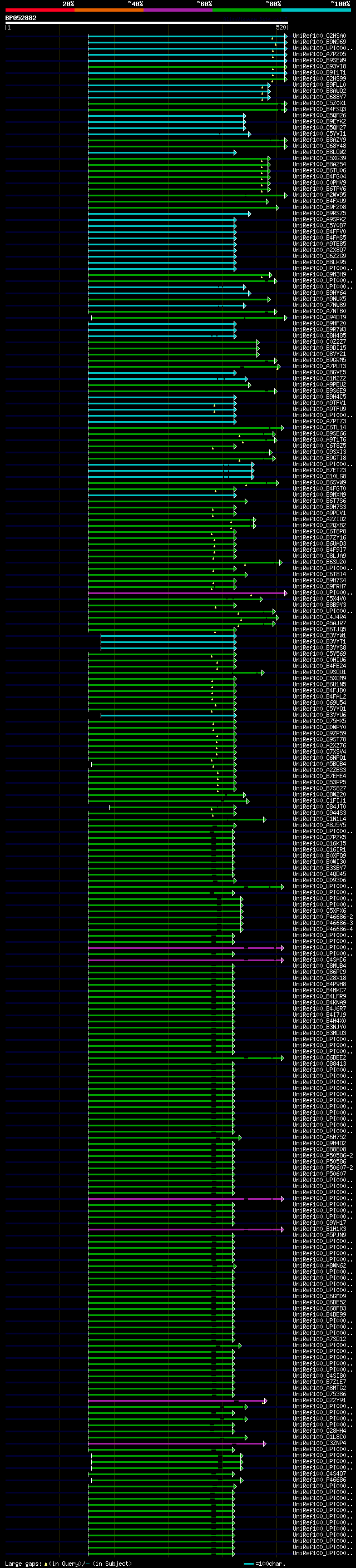Open hit UniRef100_Q8LJA9
Image resolution: width=356 pixels, height=1568 pixels.
(x=319, y=556)
